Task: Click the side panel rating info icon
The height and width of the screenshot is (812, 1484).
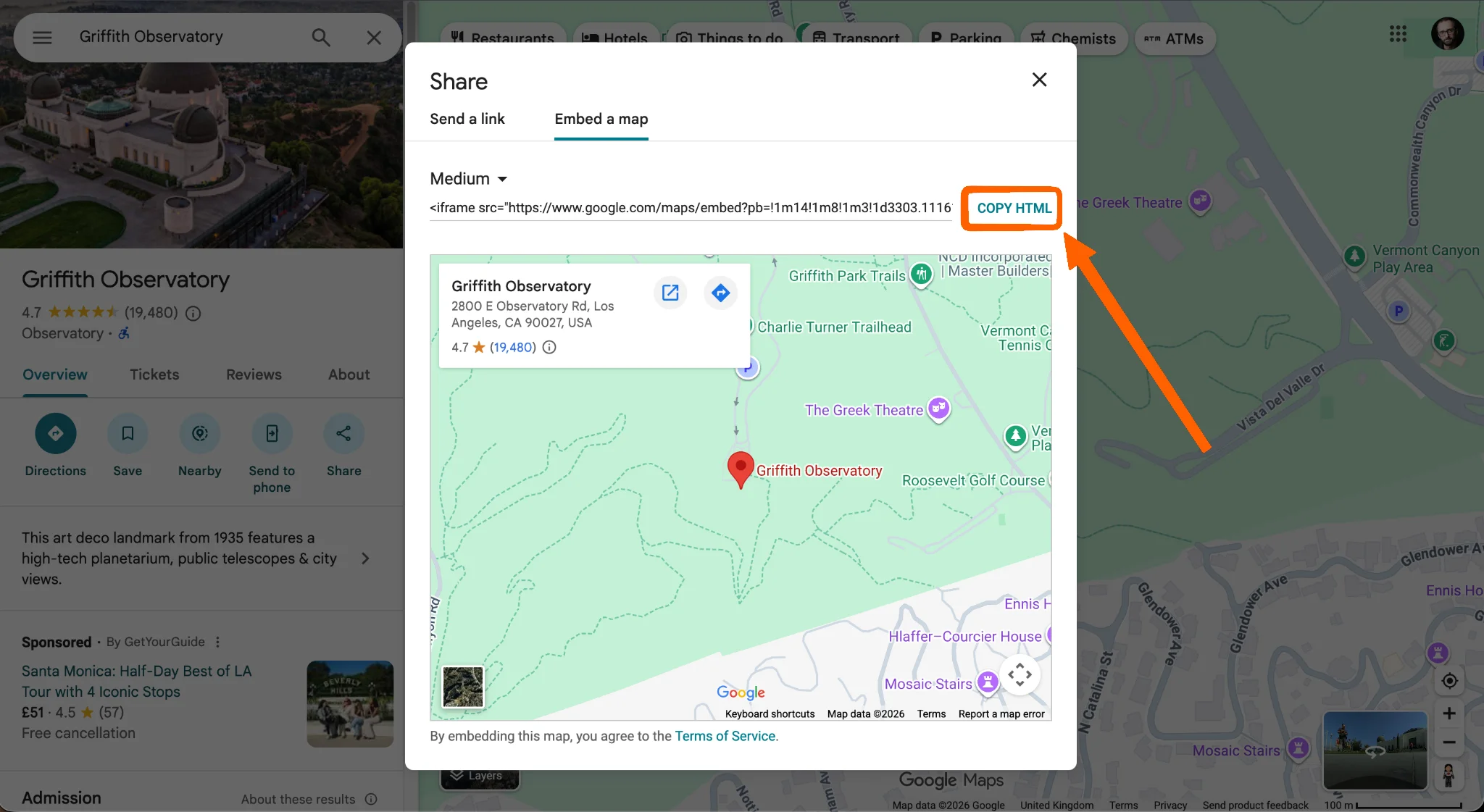Action: pos(193,313)
